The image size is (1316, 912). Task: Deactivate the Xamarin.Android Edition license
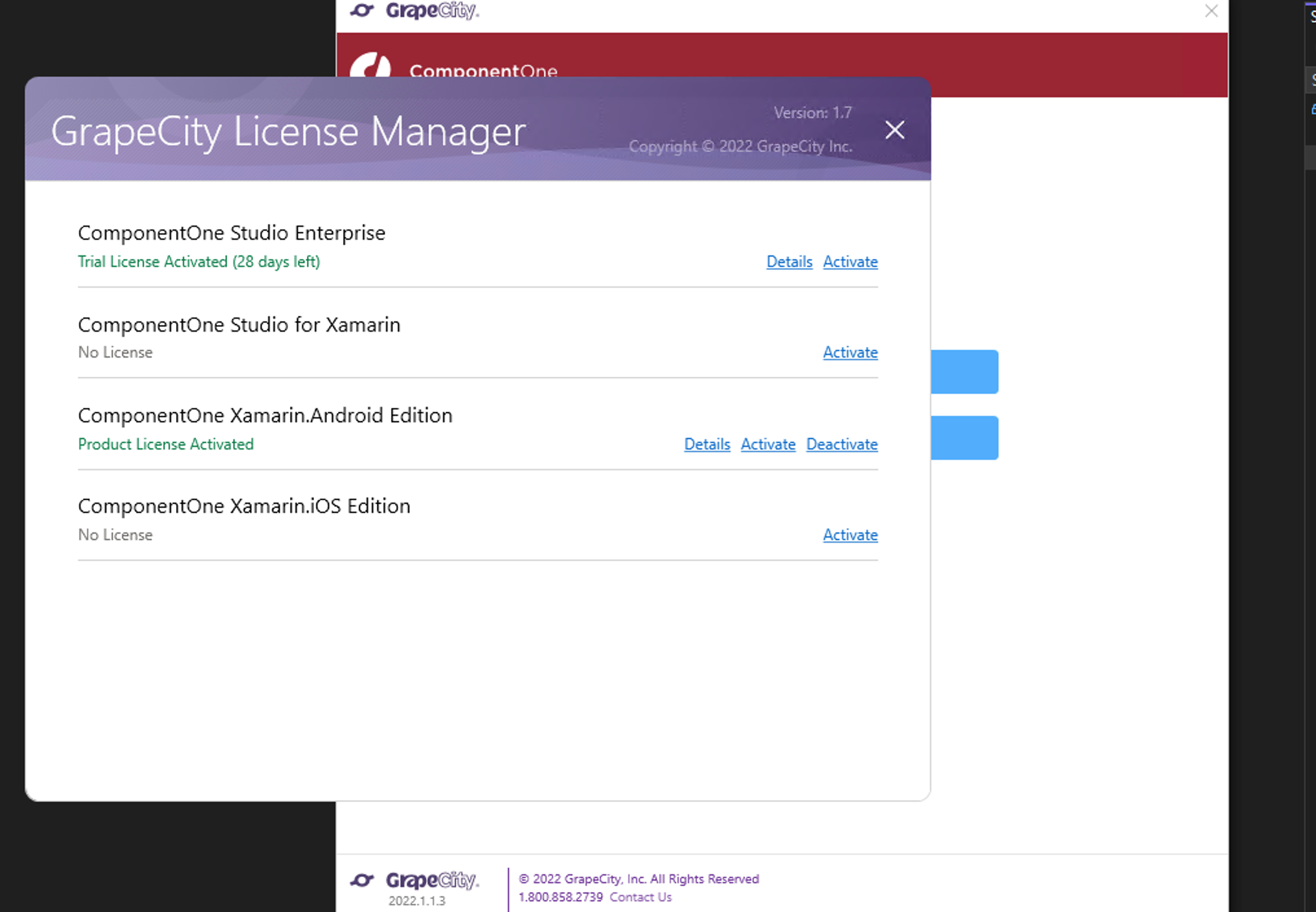pyautogui.click(x=842, y=444)
